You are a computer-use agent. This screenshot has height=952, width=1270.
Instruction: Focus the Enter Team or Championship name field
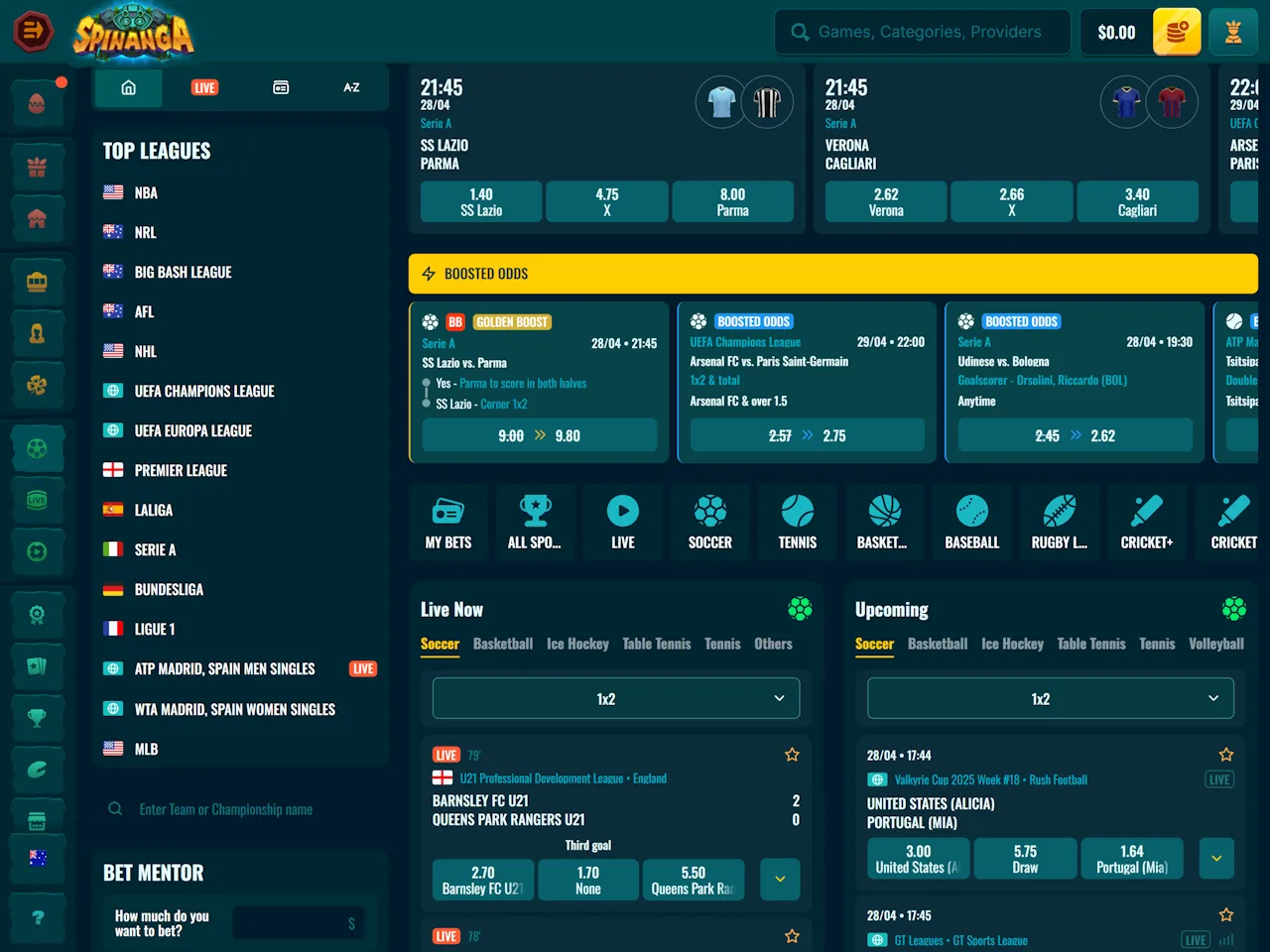[238, 809]
